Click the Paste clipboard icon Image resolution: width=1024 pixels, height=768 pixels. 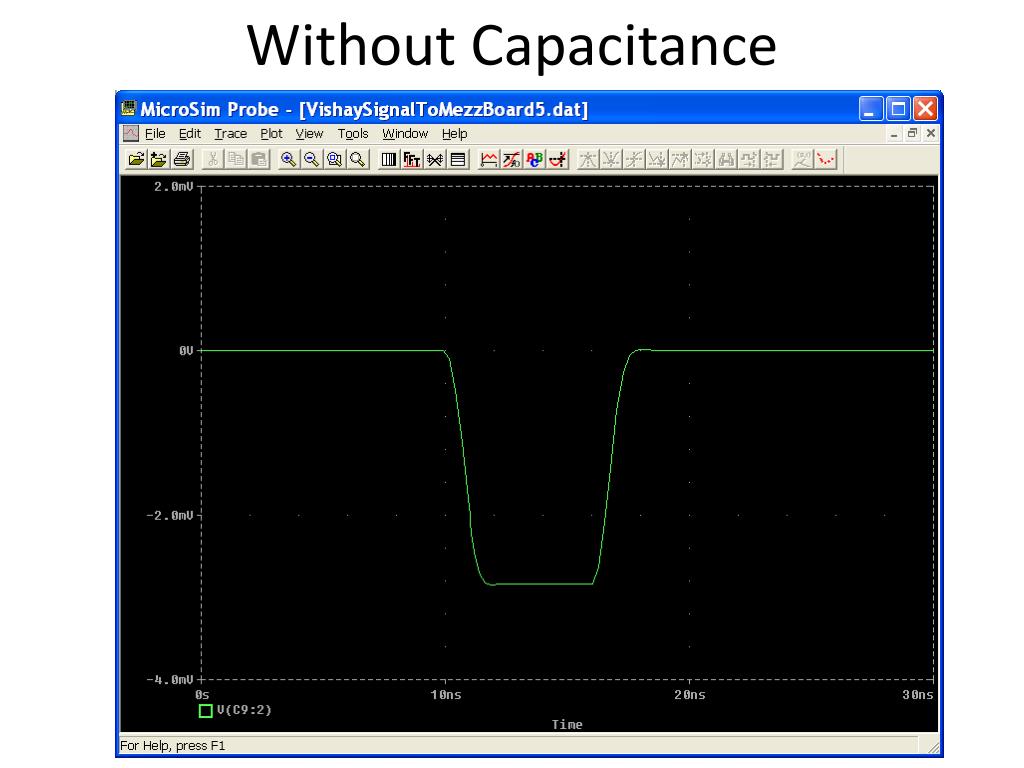(259, 159)
